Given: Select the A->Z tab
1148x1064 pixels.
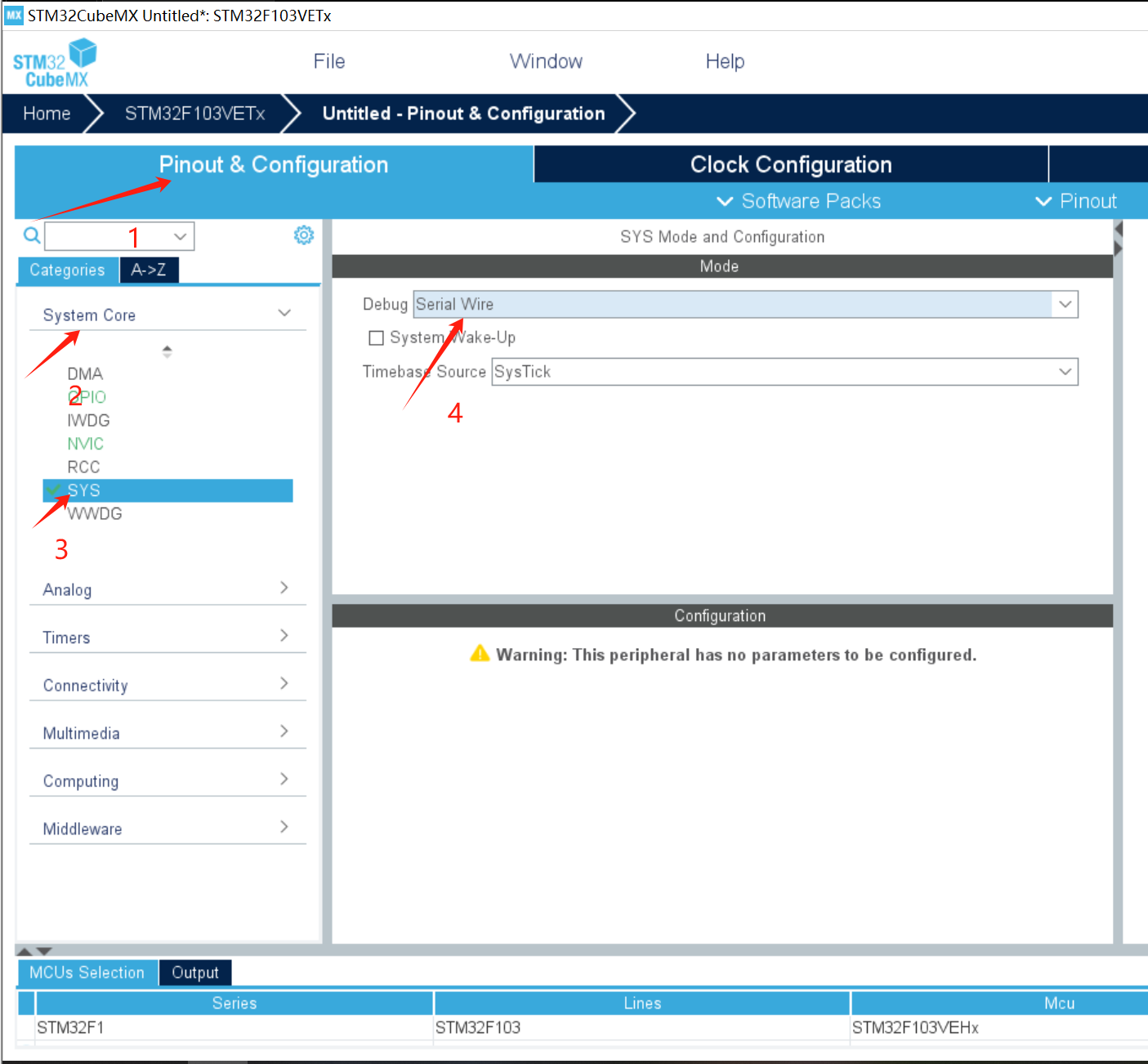Looking at the screenshot, I should click(x=149, y=270).
